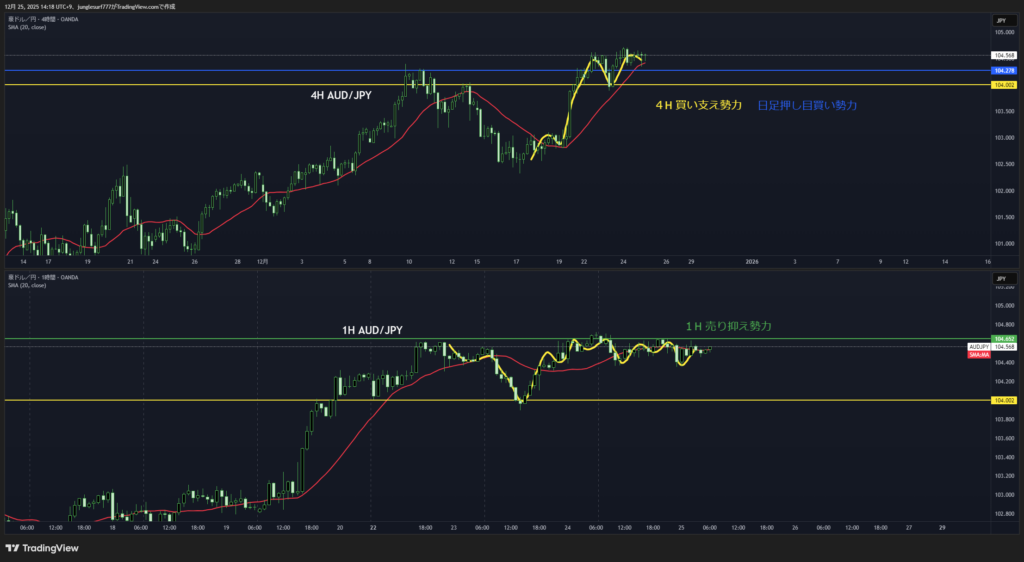The width and height of the screenshot is (1024, 562).
Task: Click the 2026 marker on top time axis
Action: pyautogui.click(x=753, y=260)
